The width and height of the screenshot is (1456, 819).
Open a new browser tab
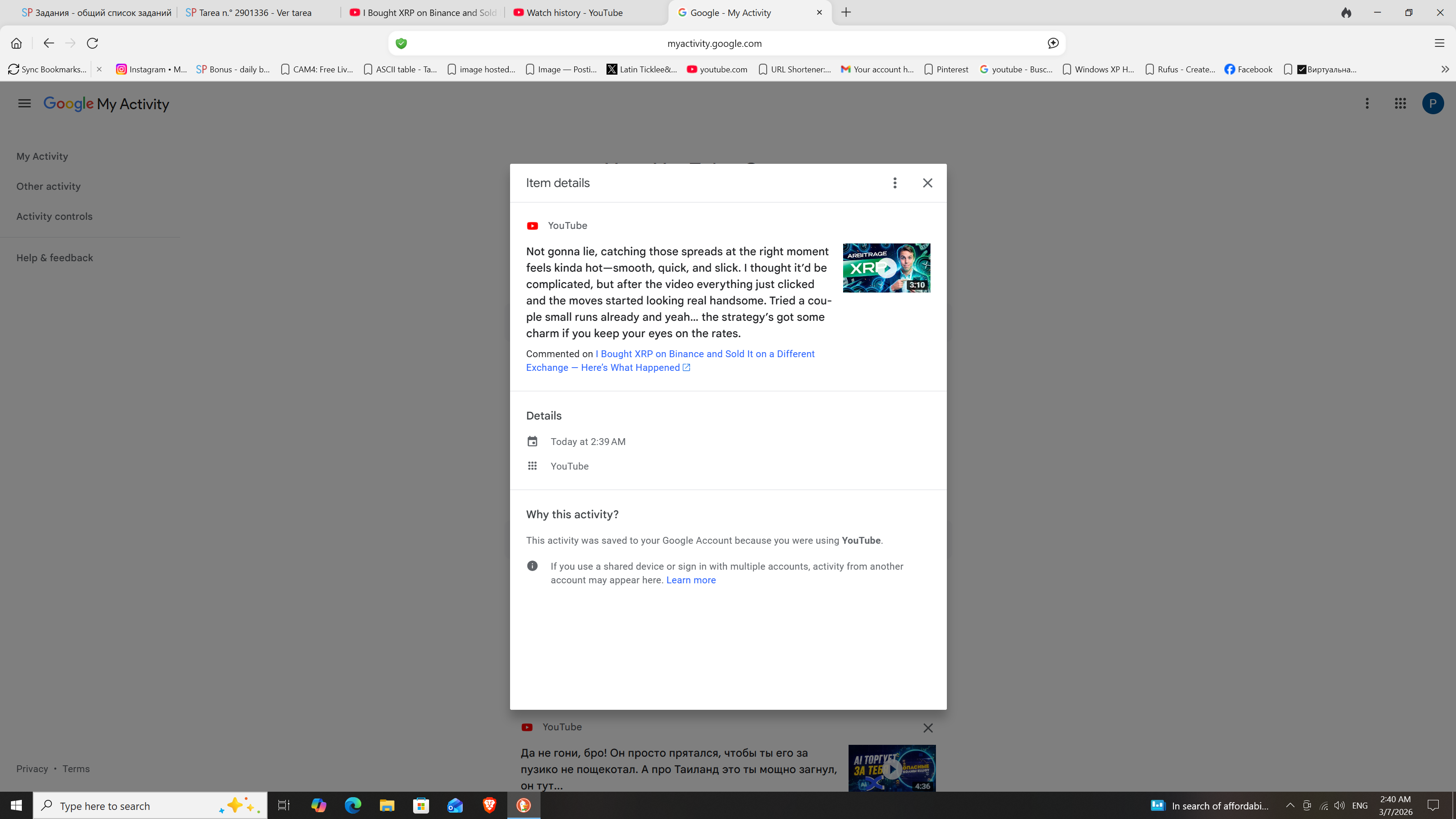click(x=845, y=12)
